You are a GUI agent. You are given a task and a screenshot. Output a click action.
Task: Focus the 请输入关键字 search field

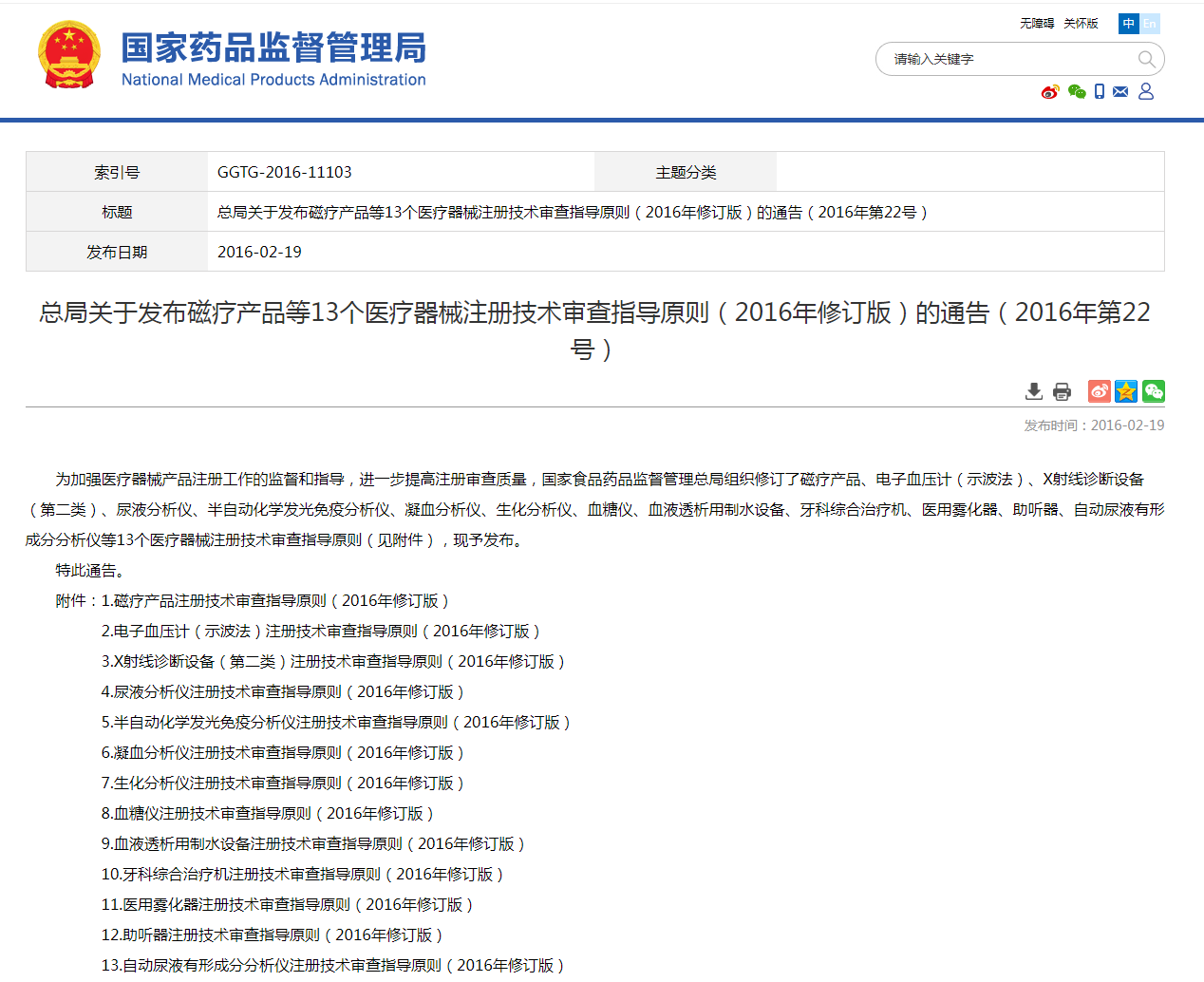pyautogui.click(x=1006, y=59)
